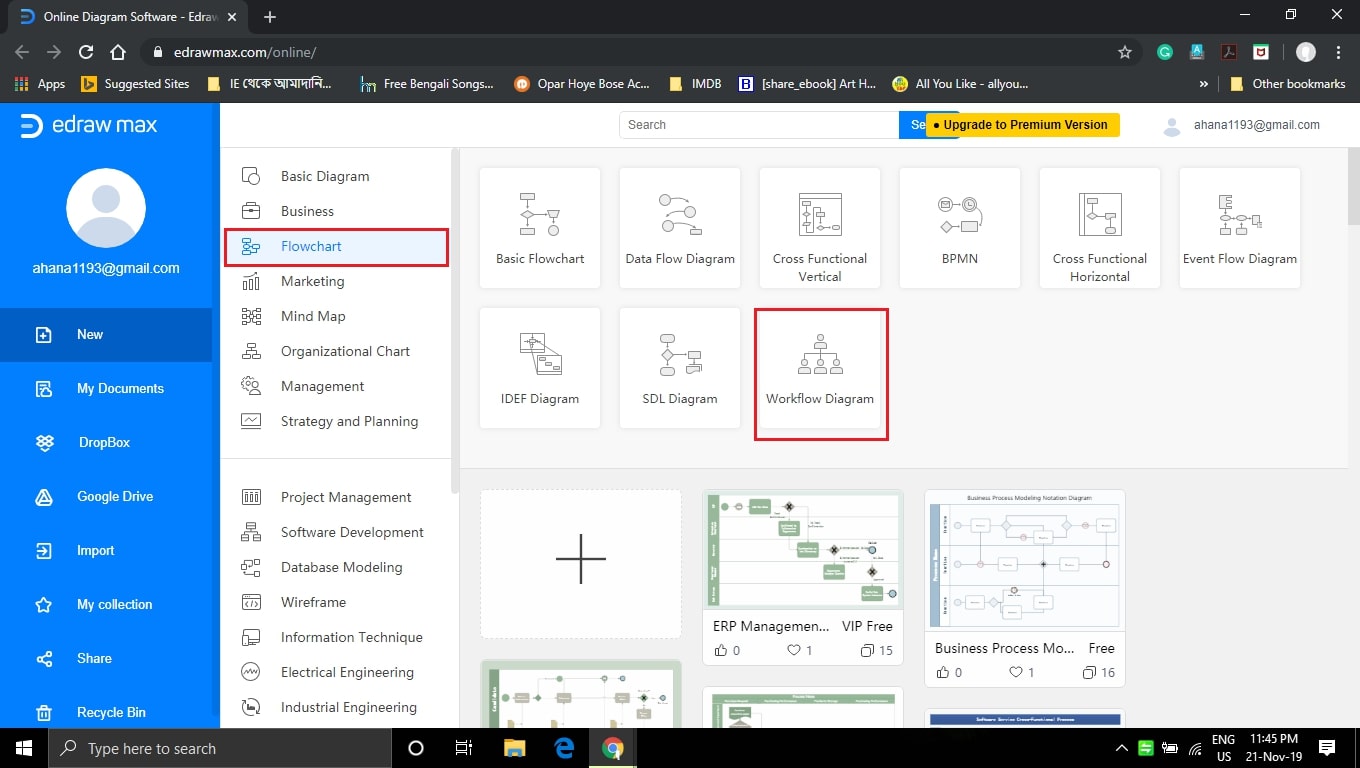The image size is (1360, 768).
Task: Click the Share sidebar icon
Action: 44,658
